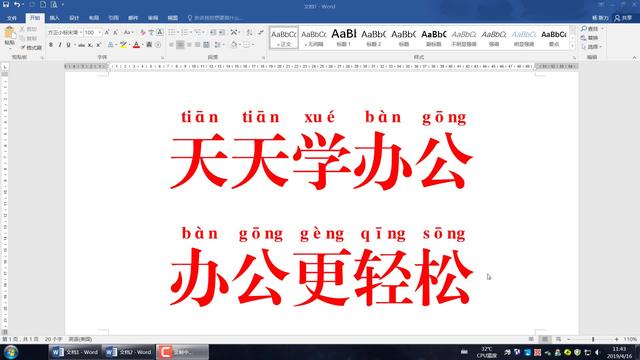
Task: Cut the selection with the scissors icon
Action: point(22,29)
